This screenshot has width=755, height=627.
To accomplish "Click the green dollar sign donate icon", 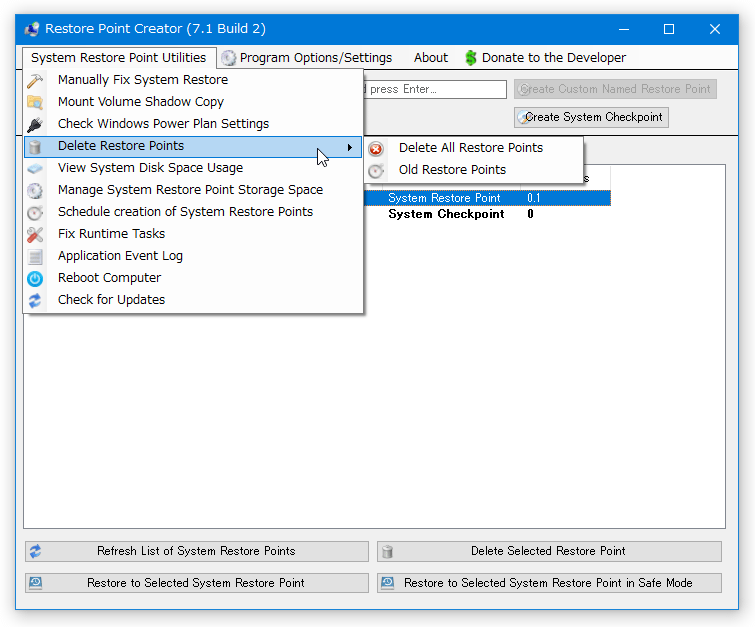I will click(470, 58).
